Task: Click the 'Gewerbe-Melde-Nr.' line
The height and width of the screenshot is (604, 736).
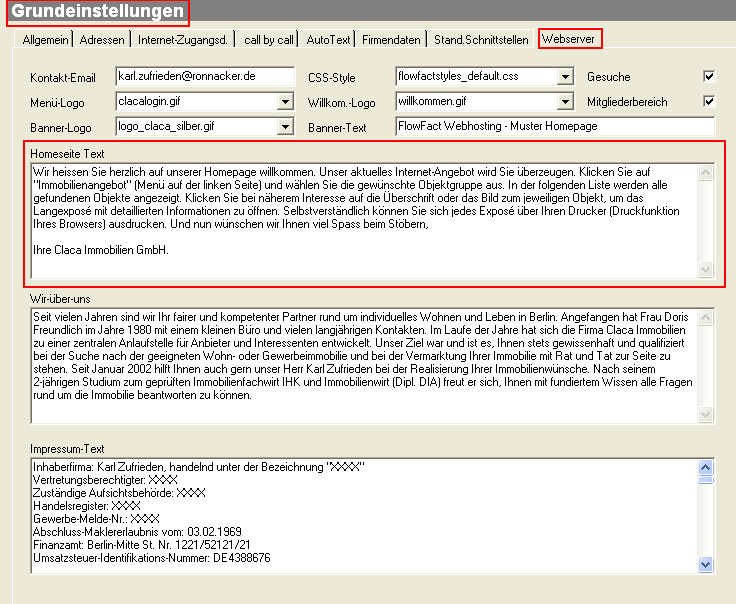Action: (96, 519)
